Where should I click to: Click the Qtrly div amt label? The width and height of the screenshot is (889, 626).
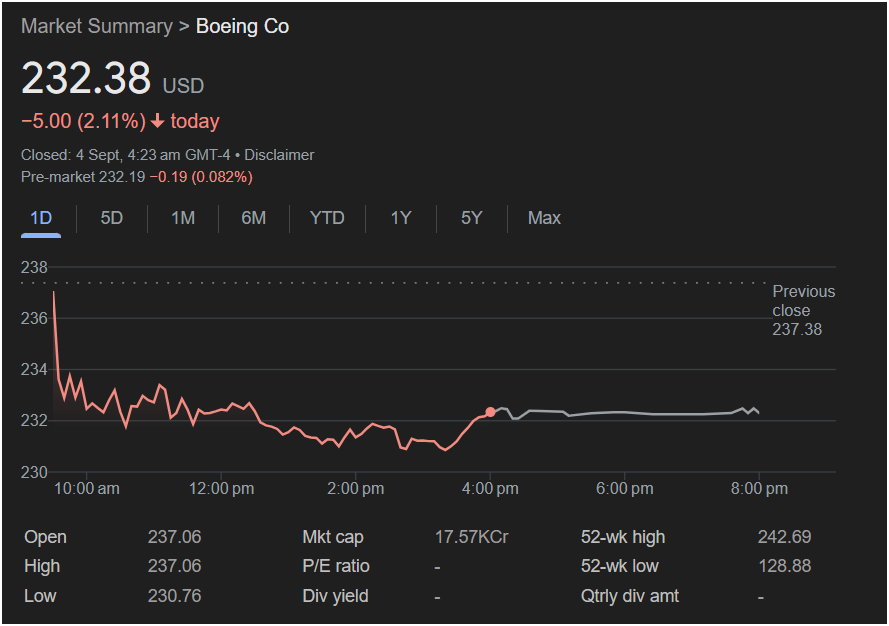point(630,596)
